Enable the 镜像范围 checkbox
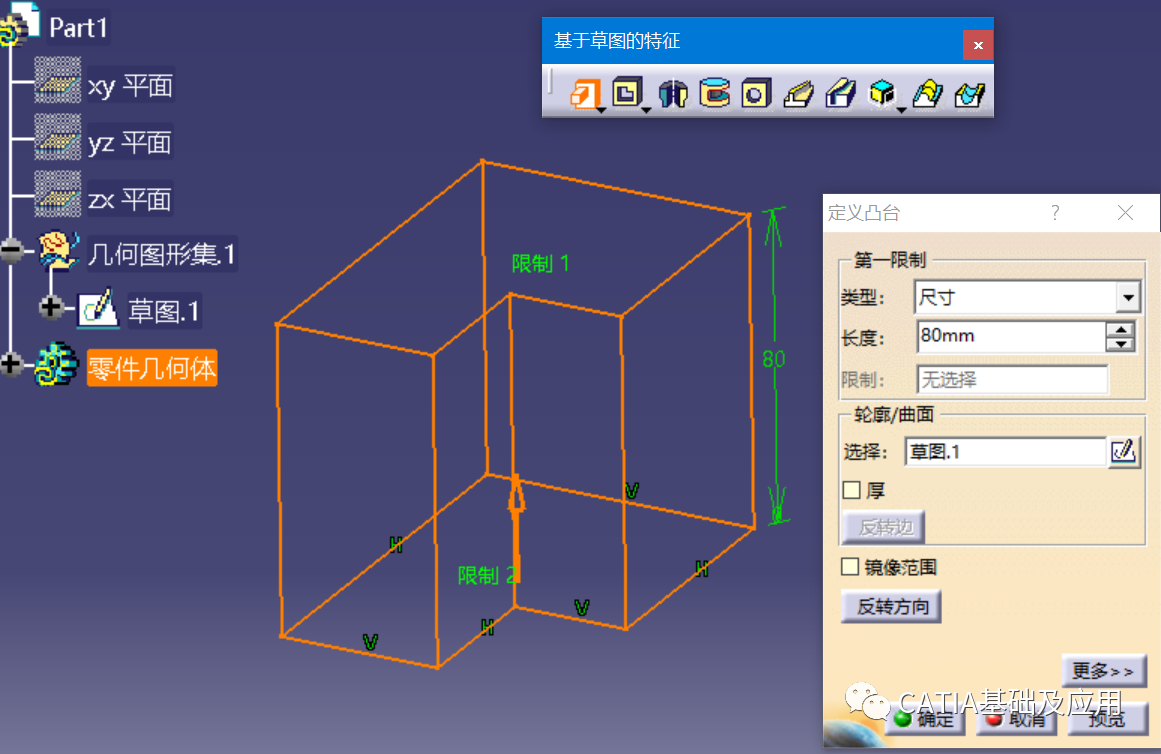This screenshot has height=754, width=1161. click(850, 567)
